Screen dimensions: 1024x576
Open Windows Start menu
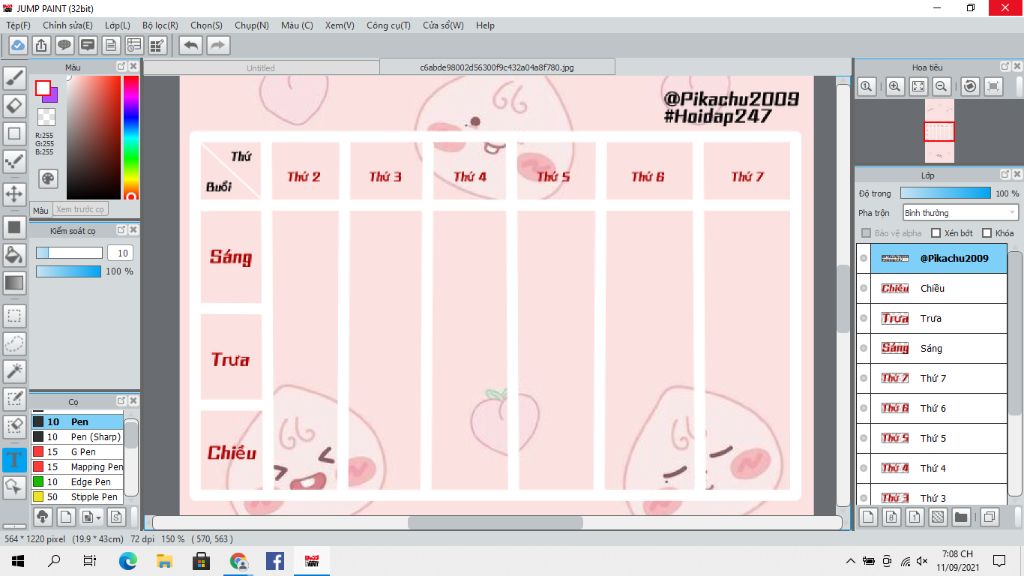click(x=18, y=561)
